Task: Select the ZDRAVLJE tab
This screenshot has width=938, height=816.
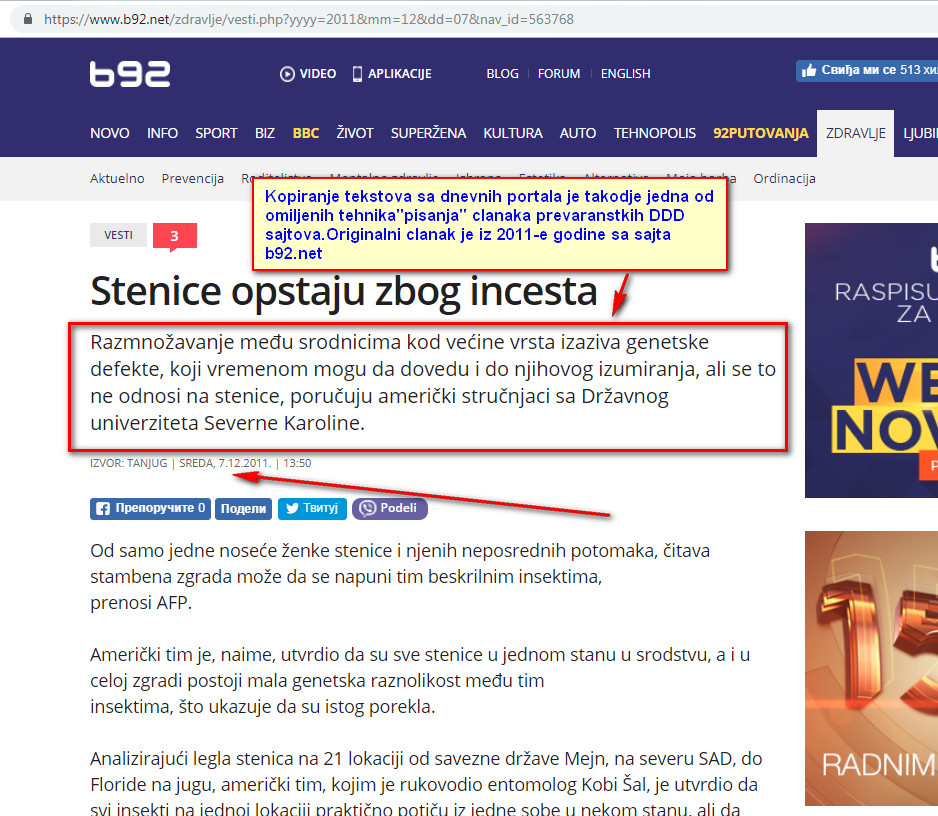Action: tap(855, 133)
